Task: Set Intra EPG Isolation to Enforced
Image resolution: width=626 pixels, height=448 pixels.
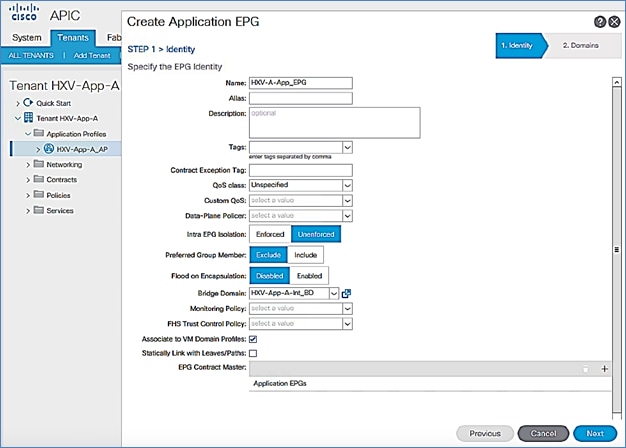Action: pyautogui.click(x=270, y=234)
